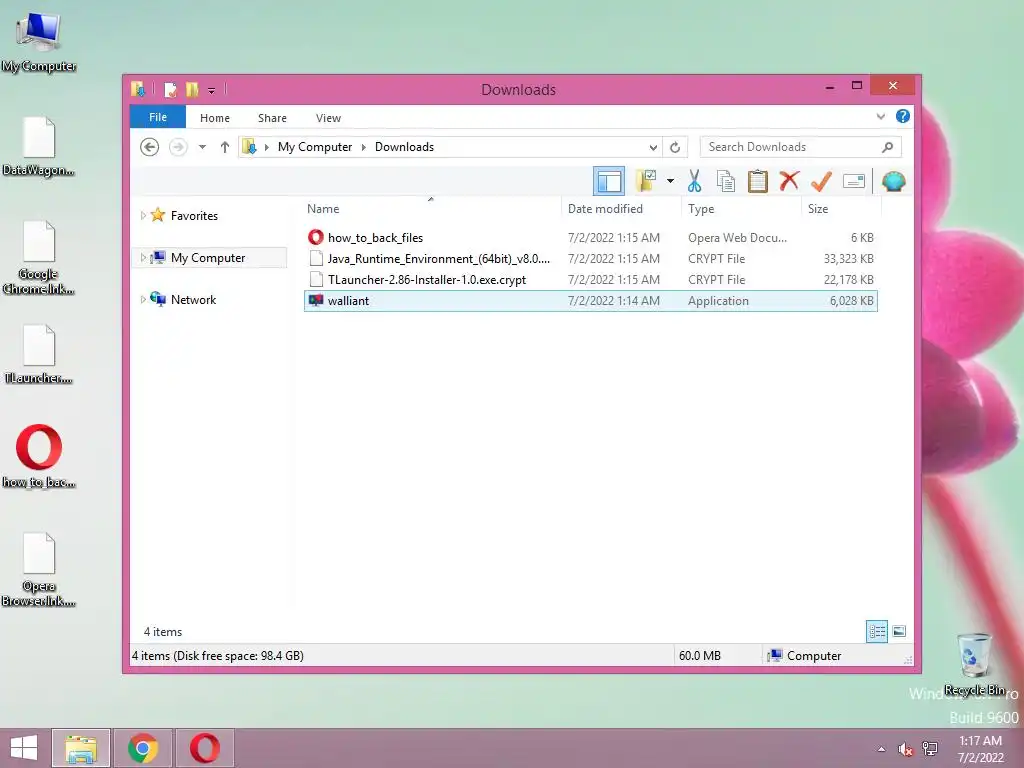The image size is (1024, 768).
Task: Open the breadcrumb arrow after My Computer
Action: click(x=364, y=147)
